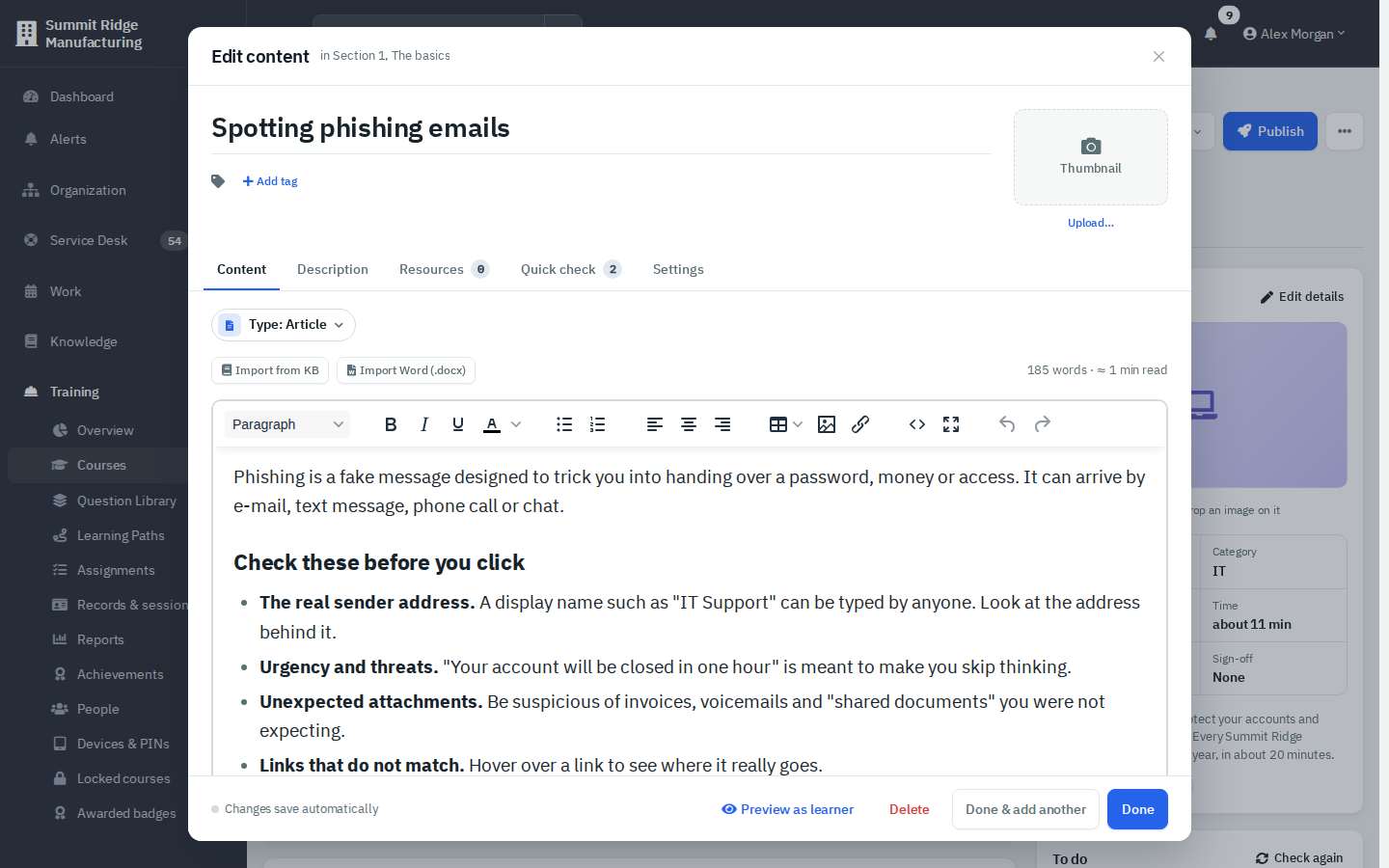This screenshot has width=1389, height=868.
Task: Insert a bulleted list
Action: tap(564, 424)
